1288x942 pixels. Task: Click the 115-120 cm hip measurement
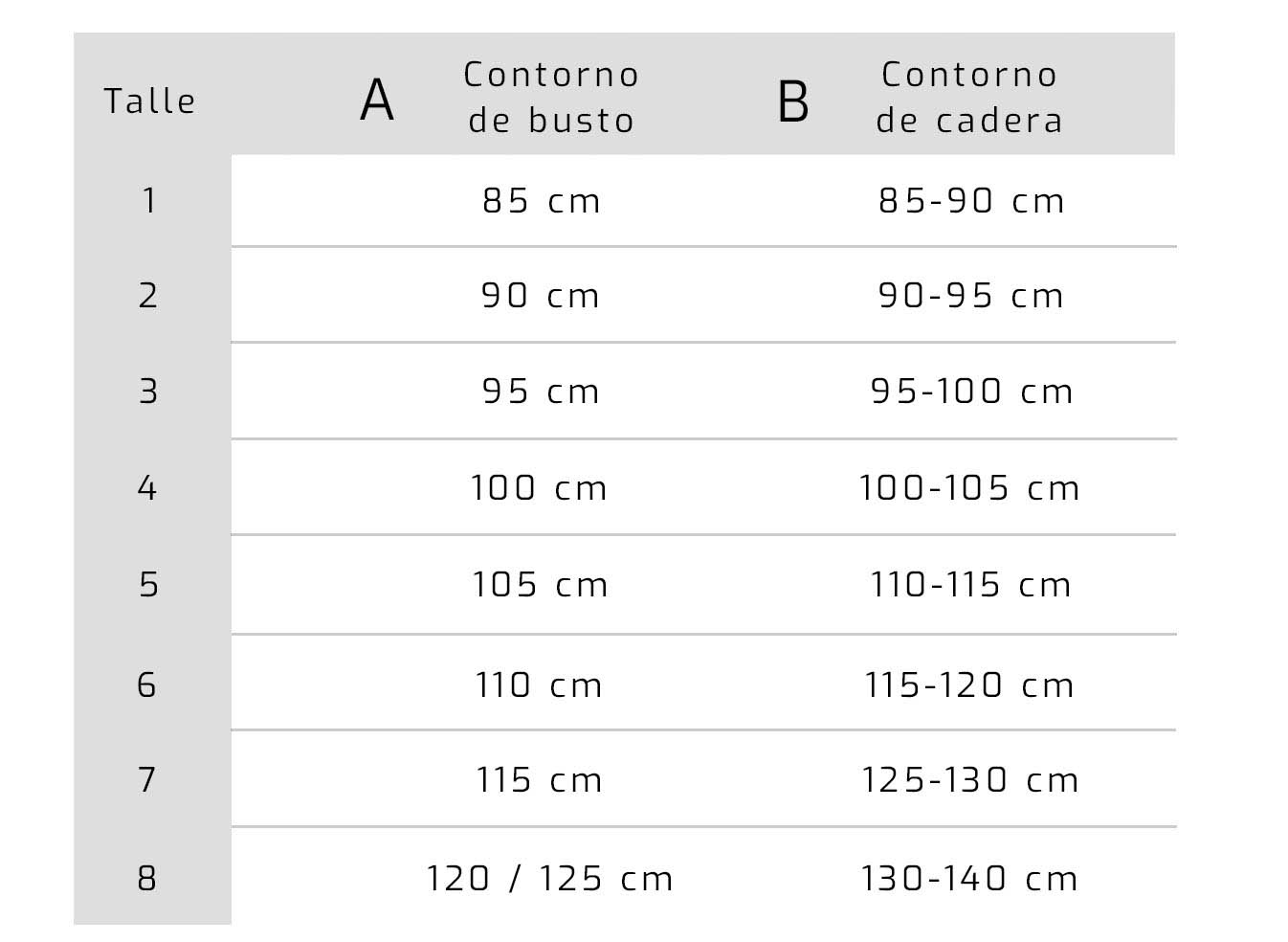969,684
